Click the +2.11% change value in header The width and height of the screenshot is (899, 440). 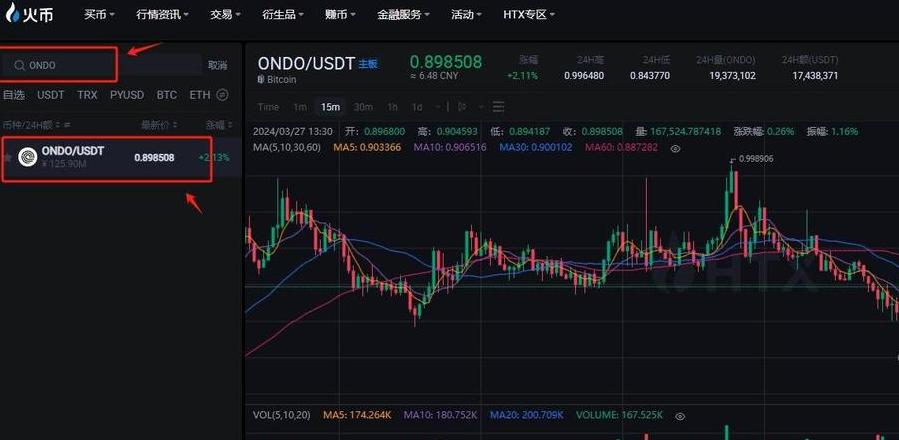522,76
